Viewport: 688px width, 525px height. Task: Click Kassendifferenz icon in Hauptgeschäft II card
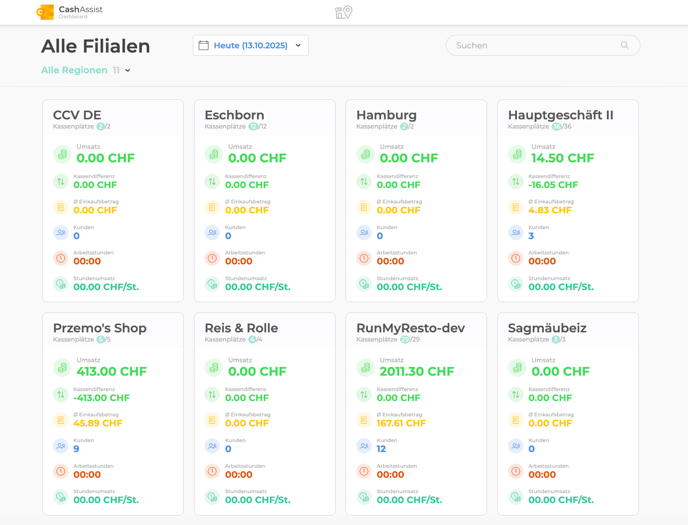pyautogui.click(x=516, y=182)
